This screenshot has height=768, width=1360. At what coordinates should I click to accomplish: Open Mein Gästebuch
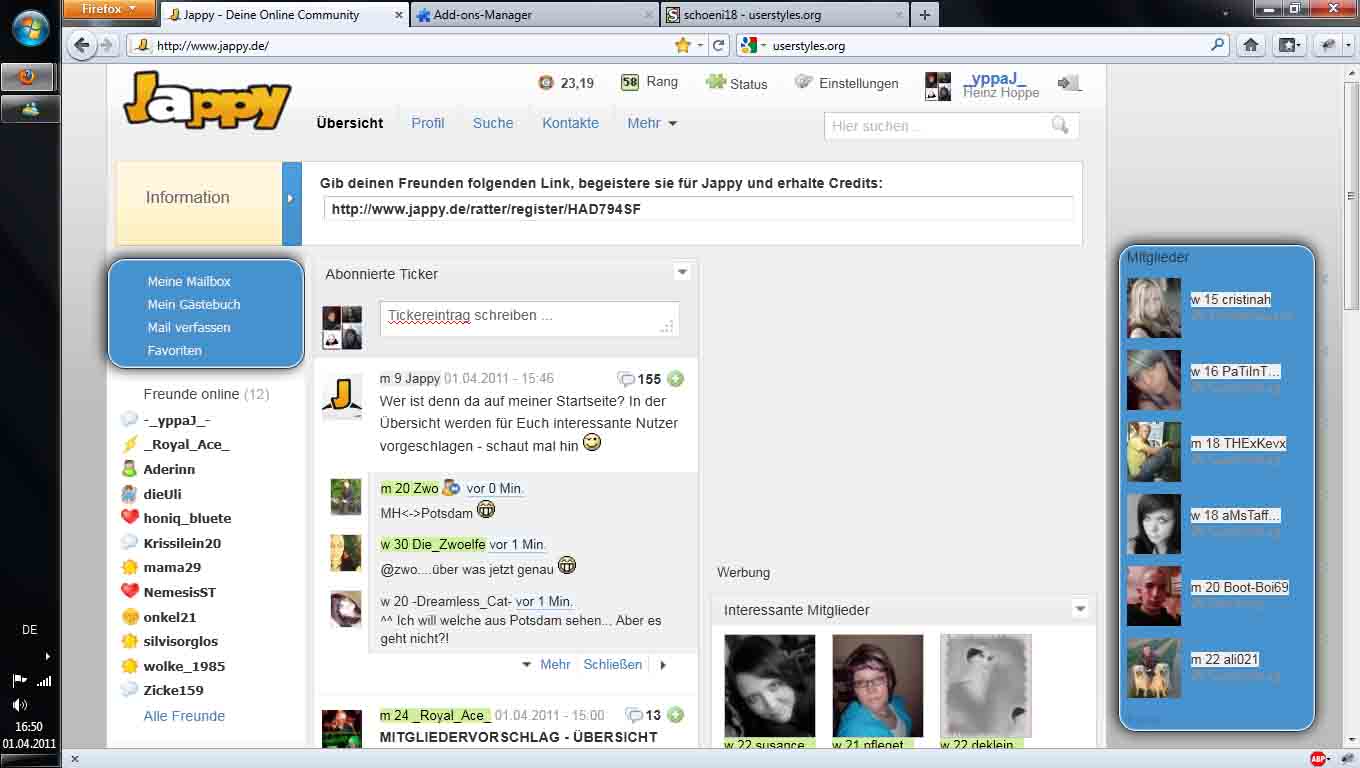coord(194,305)
